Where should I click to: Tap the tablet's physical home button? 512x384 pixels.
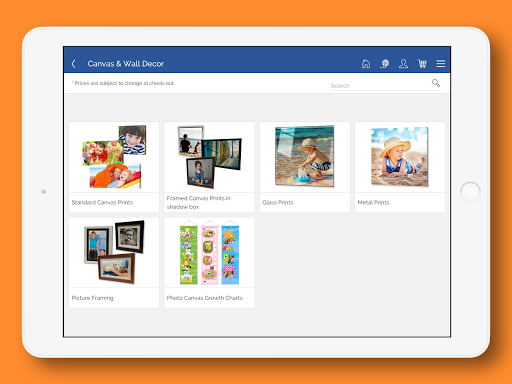coord(470,192)
